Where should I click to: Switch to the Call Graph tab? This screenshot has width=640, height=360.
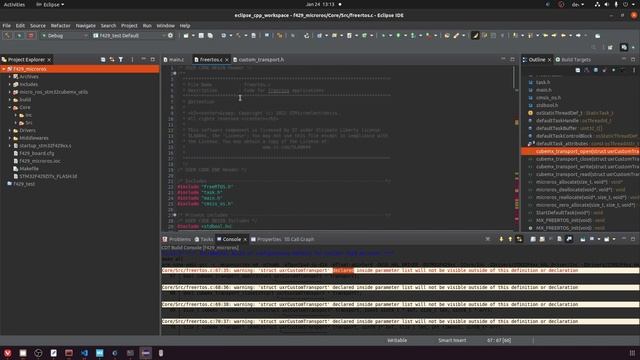click(299, 239)
